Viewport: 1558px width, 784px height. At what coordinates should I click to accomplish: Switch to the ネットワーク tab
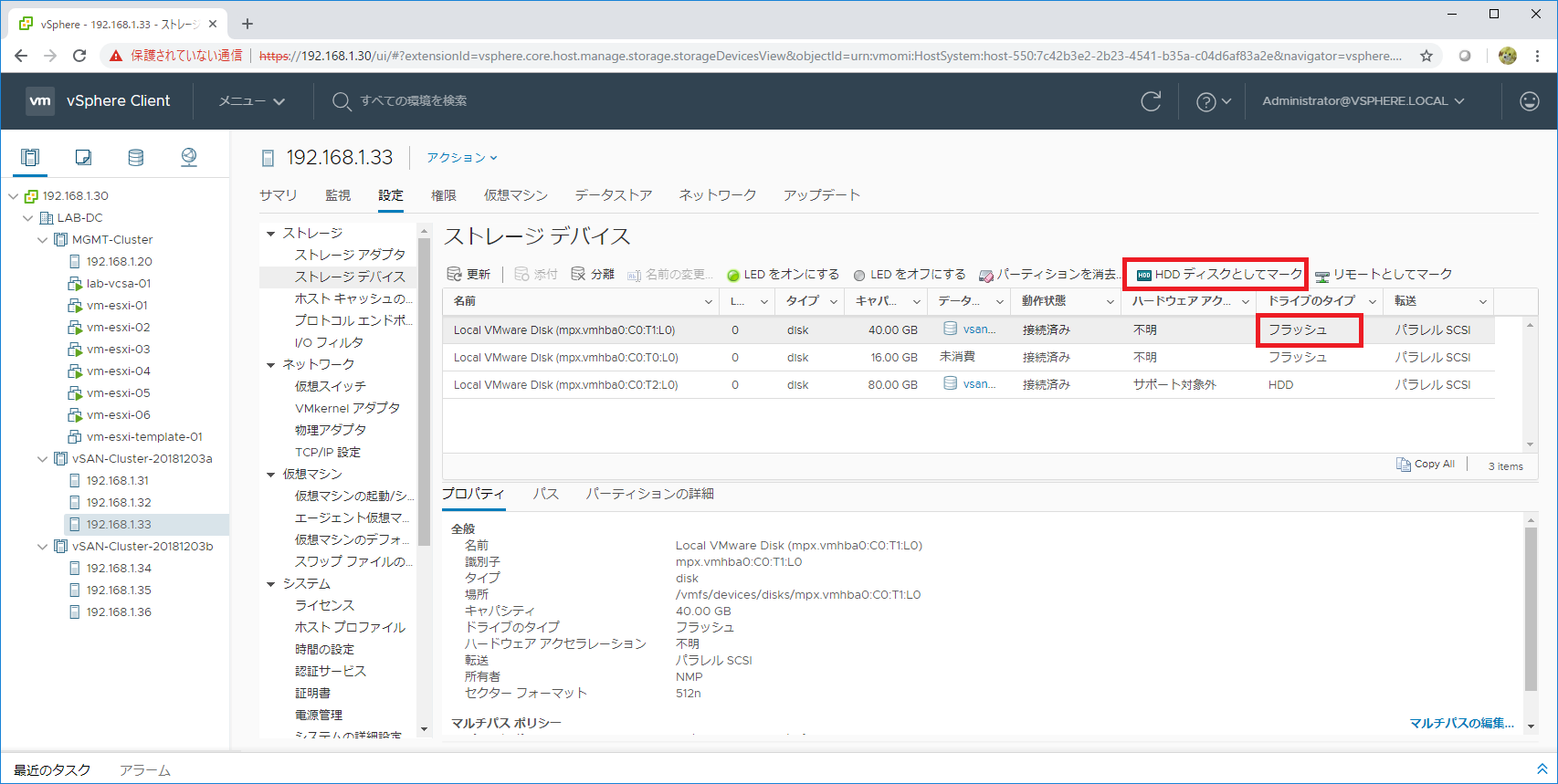pos(718,195)
